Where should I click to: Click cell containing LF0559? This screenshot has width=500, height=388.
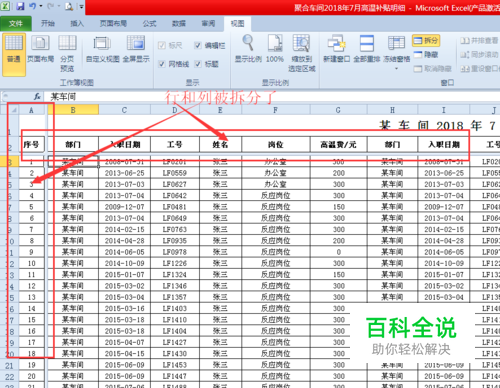point(175,173)
